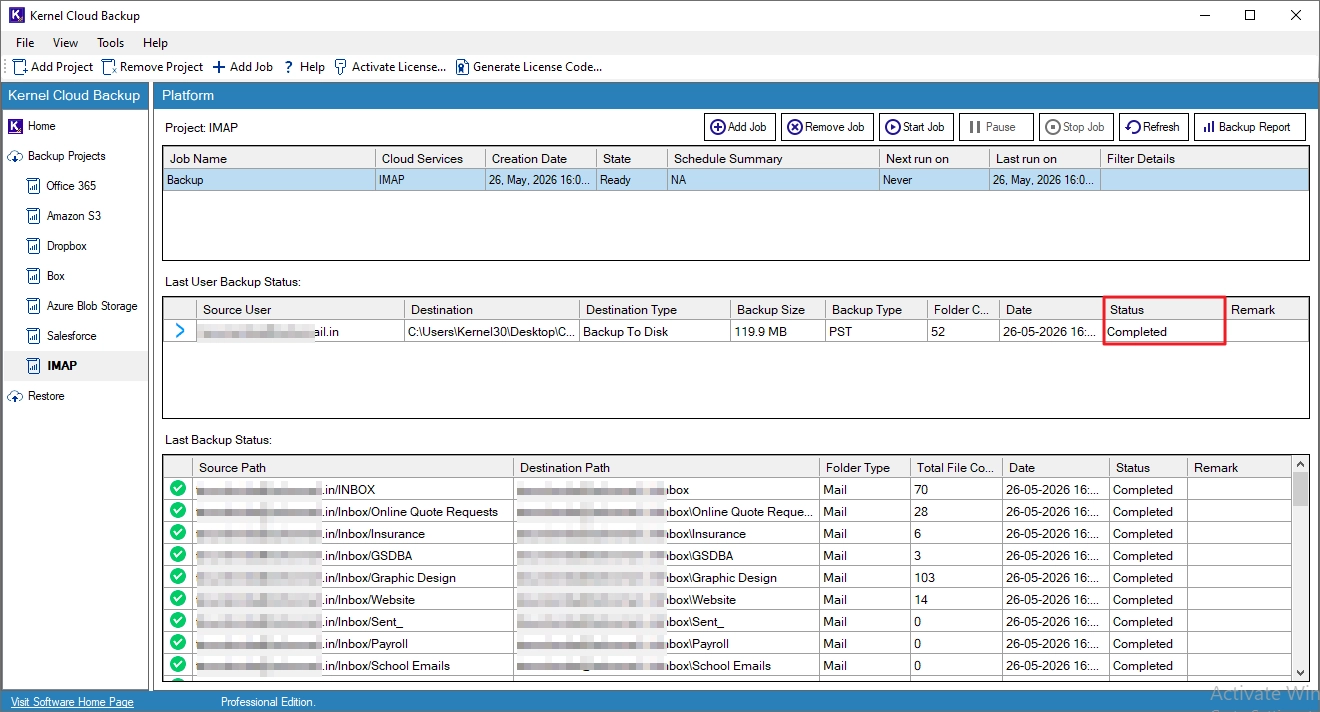
Task: Click the Dropbox project icon
Action: click(x=34, y=246)
